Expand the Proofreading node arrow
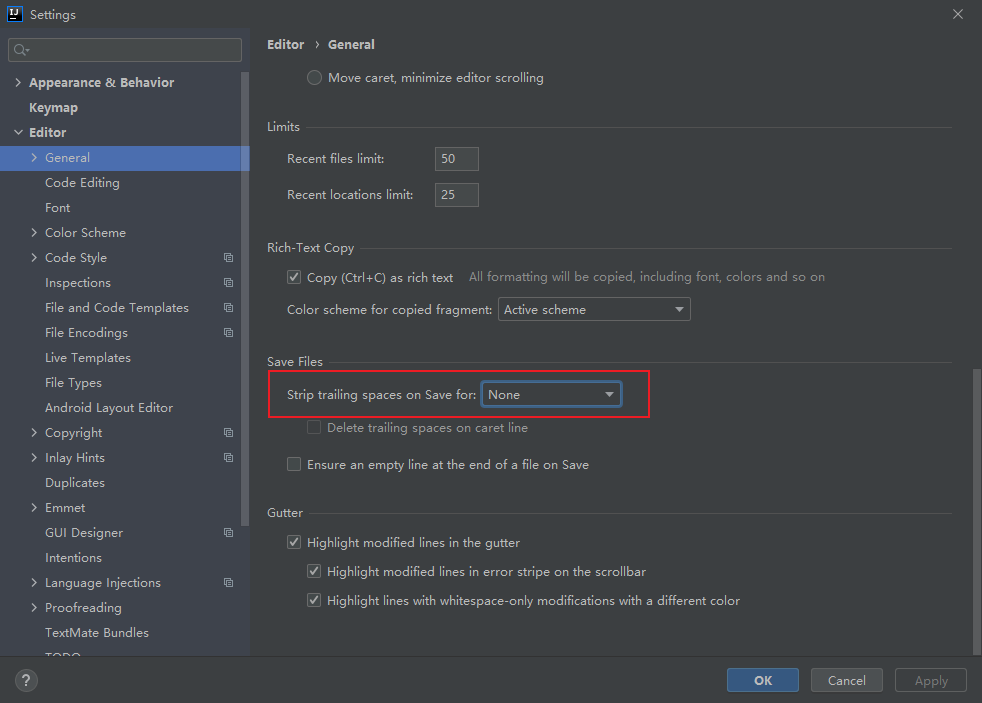Viewport: 982px width, 703px height. (x=34, y=608)
